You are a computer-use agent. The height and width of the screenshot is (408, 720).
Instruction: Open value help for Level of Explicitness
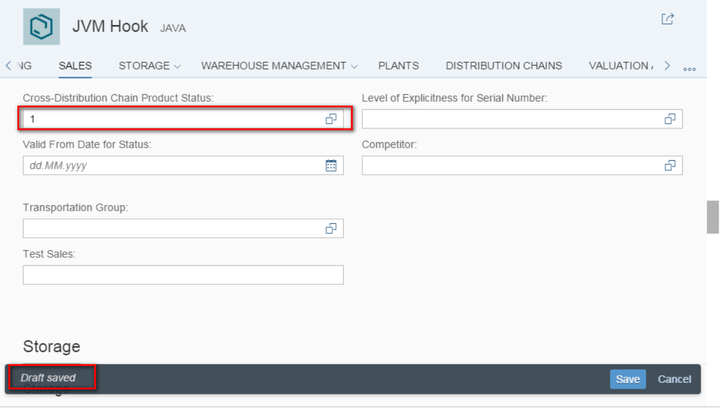tap(670, 119)
